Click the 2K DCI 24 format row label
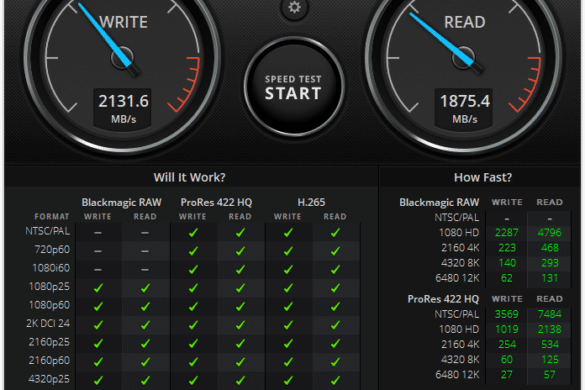 click(x=48, y=323)
